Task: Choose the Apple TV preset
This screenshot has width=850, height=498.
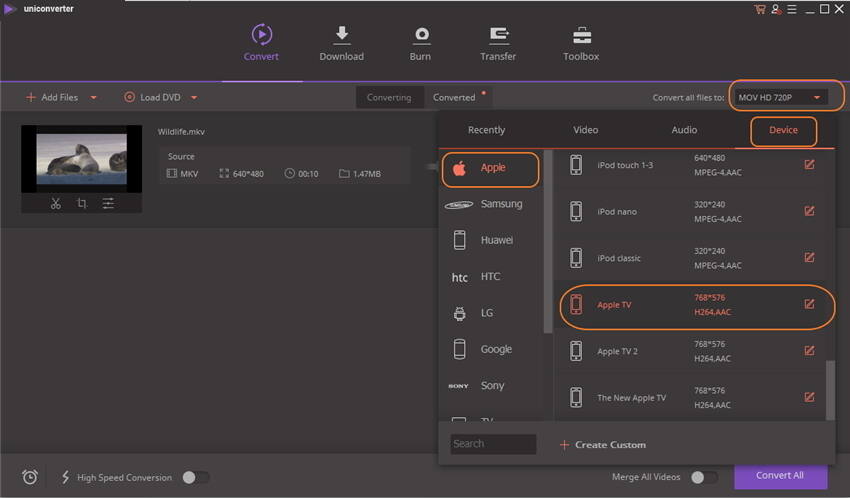Action: [x=691, y=305]
